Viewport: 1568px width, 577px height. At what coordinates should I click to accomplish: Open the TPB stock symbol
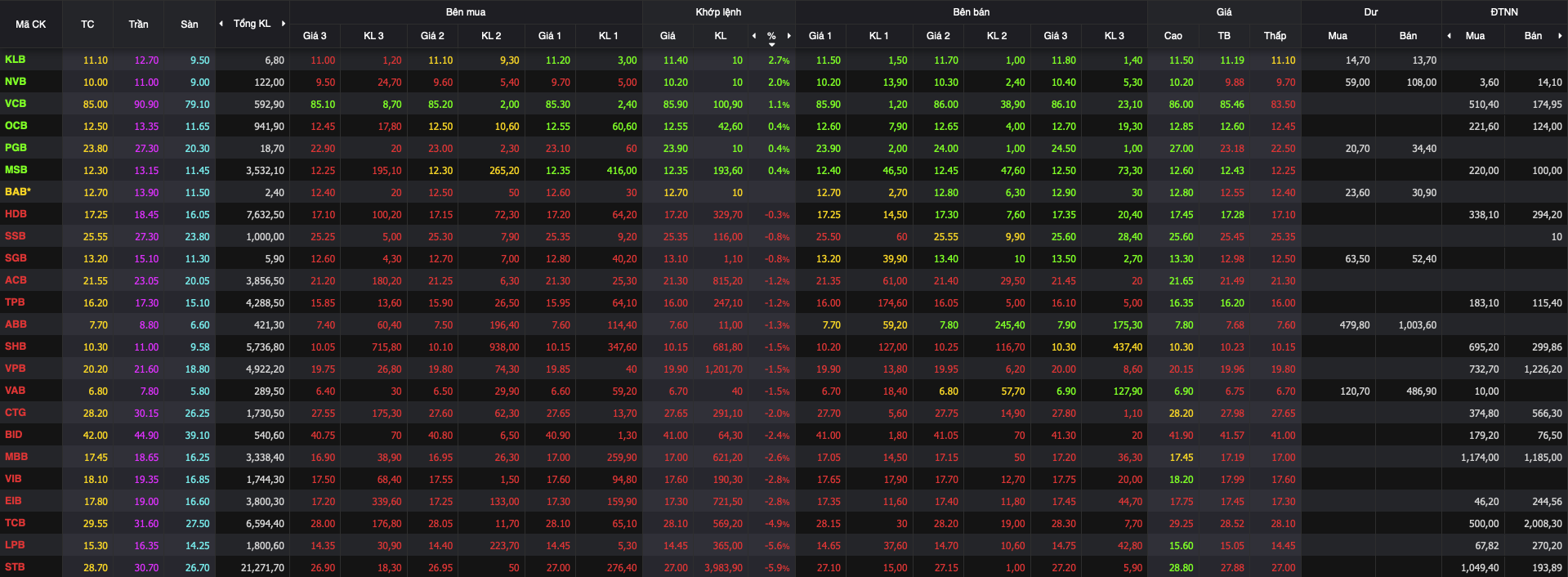tap(15, 302)
